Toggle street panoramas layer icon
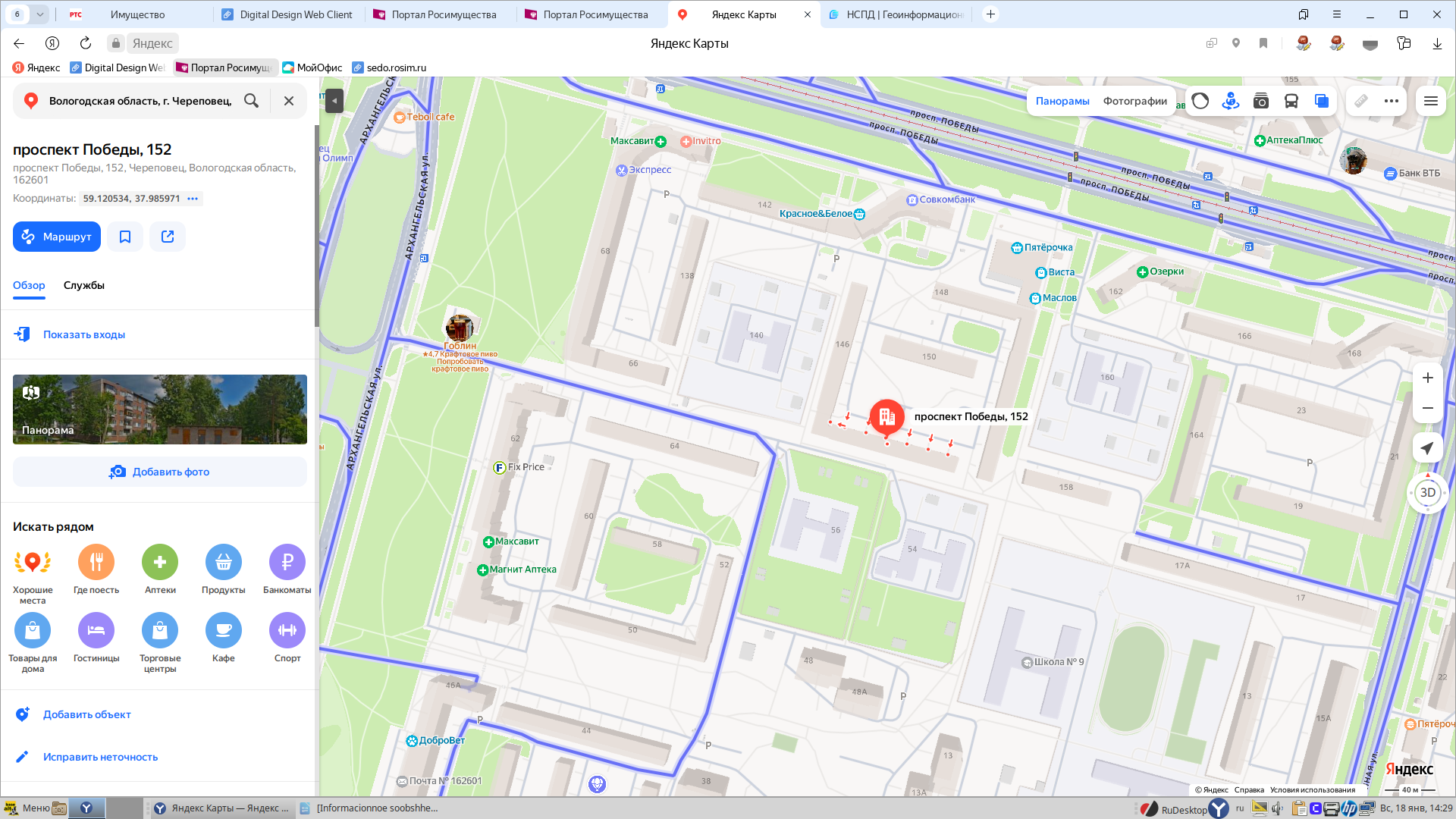Viewport: 1456px width, 819px height. (1230, 101)
